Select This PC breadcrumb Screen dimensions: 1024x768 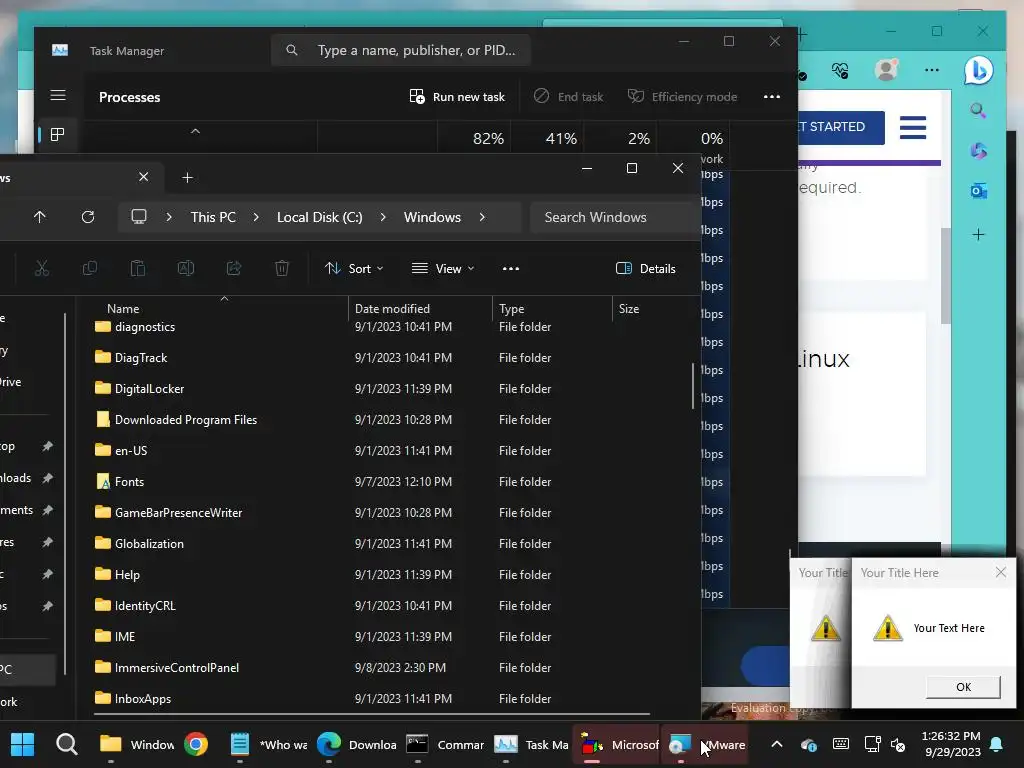coord(213,217)
